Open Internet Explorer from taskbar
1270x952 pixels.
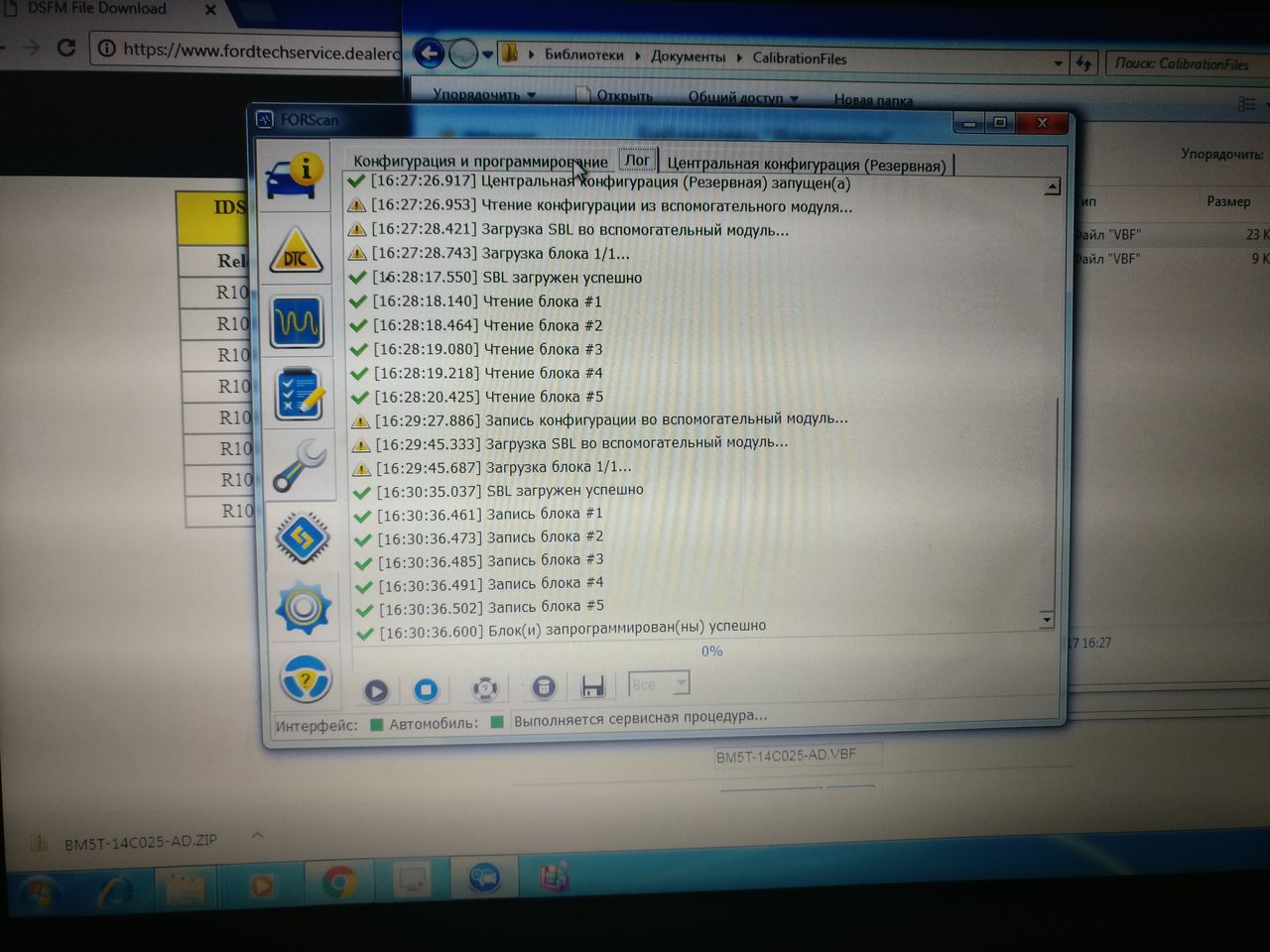click(x=114, y=891)
